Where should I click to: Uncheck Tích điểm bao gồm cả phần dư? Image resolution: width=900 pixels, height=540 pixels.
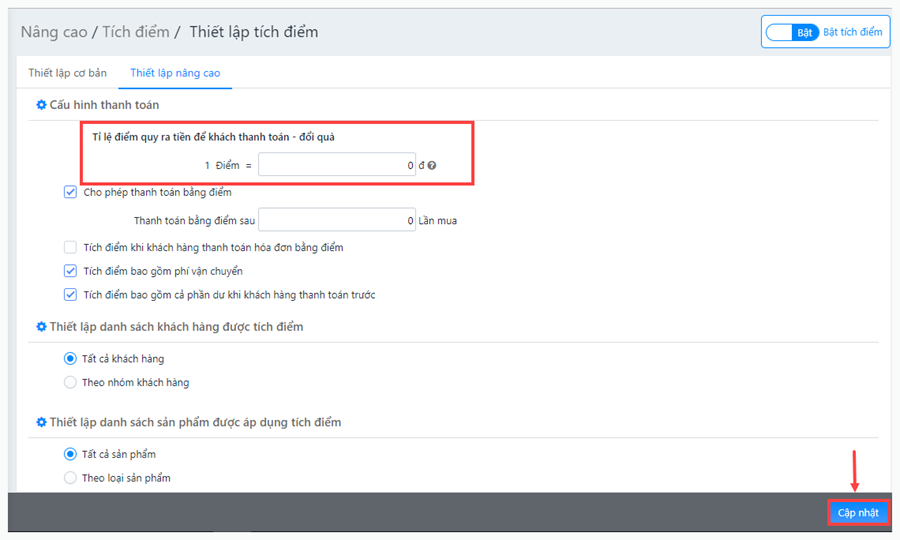point(70,295)
